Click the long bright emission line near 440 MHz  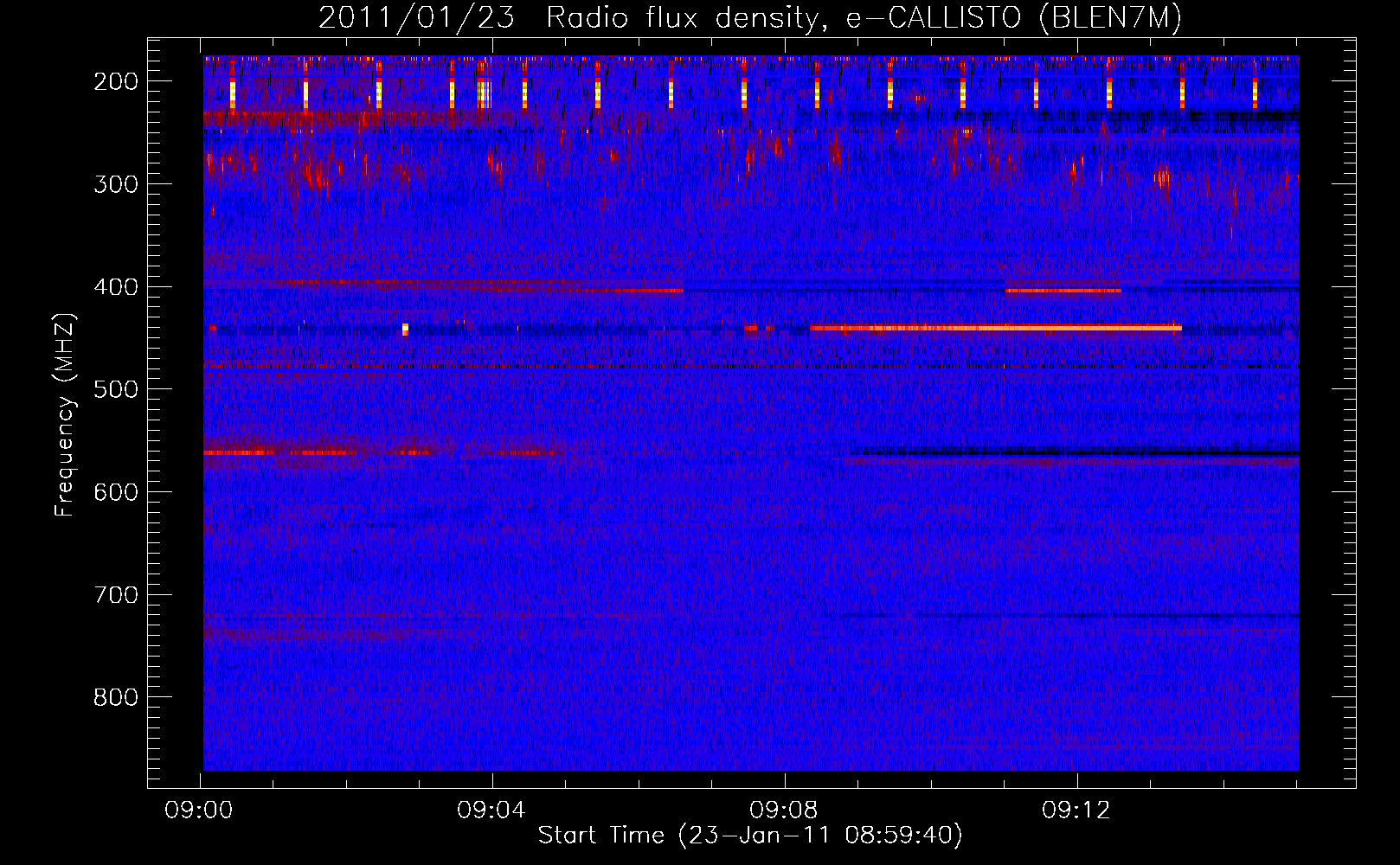(x=996, y=328)
